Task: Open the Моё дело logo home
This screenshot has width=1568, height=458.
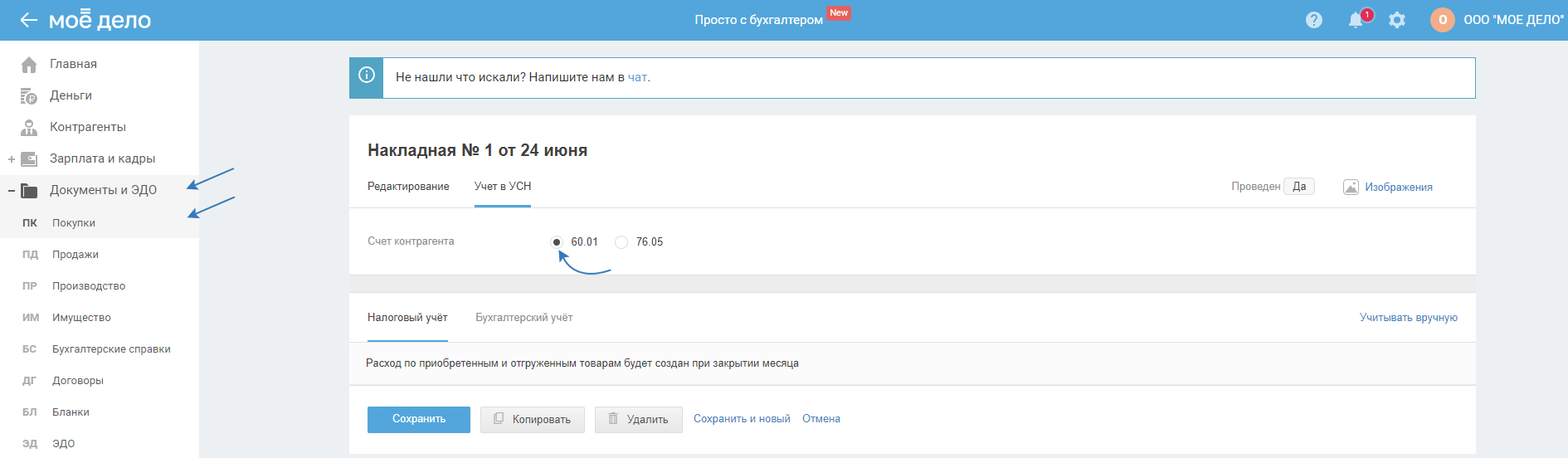Action: pos(100,19)
